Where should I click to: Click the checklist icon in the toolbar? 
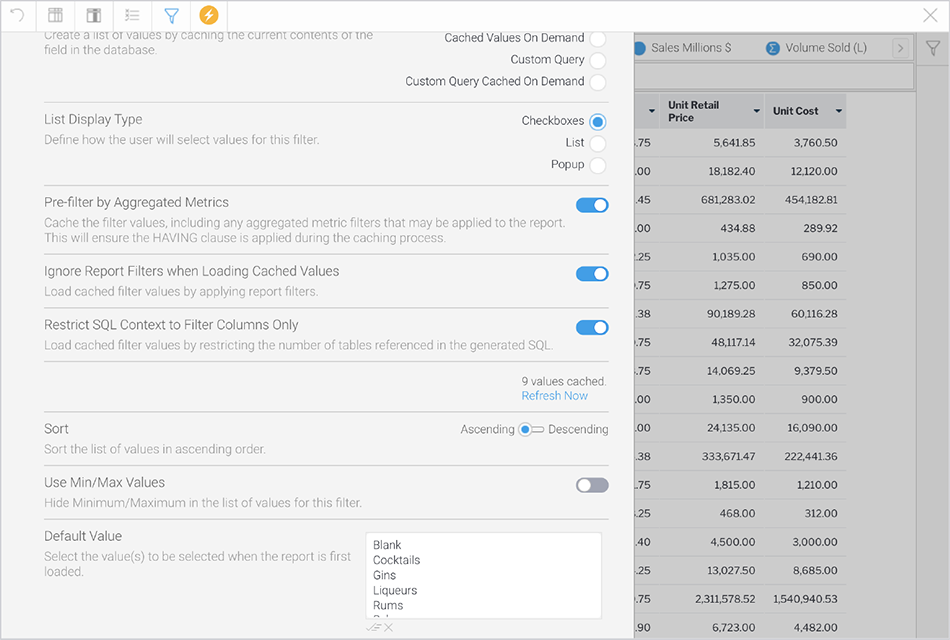(132, 15)
